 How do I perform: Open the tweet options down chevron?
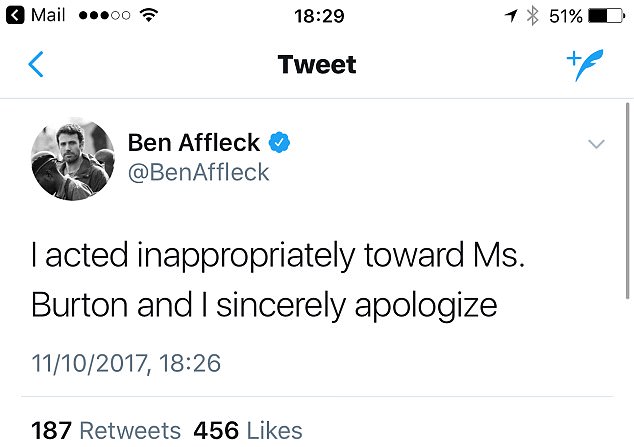596,145
